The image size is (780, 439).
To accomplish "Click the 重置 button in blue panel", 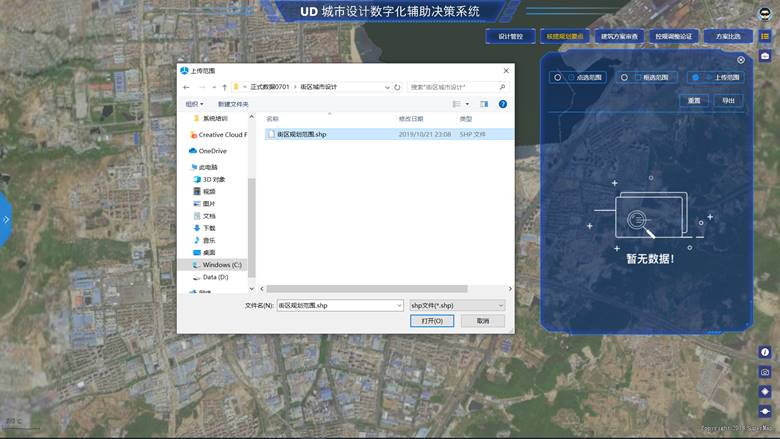I will coord(694,100).
